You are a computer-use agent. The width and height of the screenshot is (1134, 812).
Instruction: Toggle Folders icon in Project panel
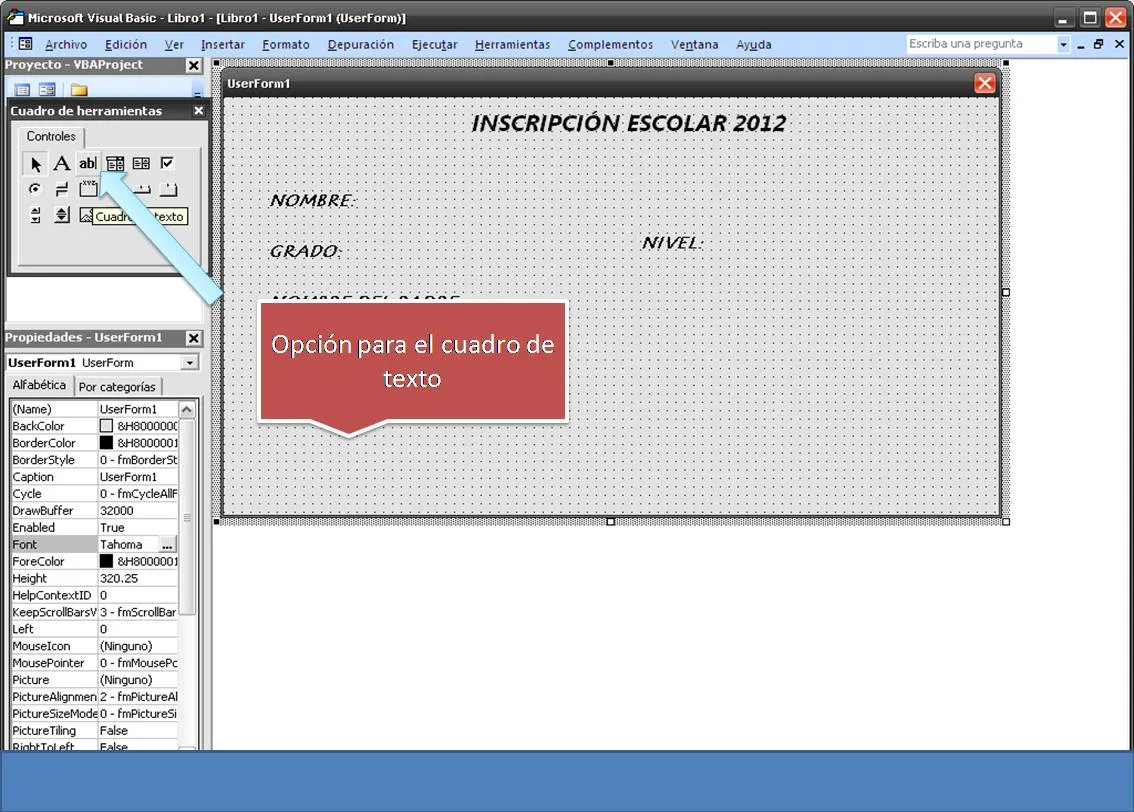point(79,90)
